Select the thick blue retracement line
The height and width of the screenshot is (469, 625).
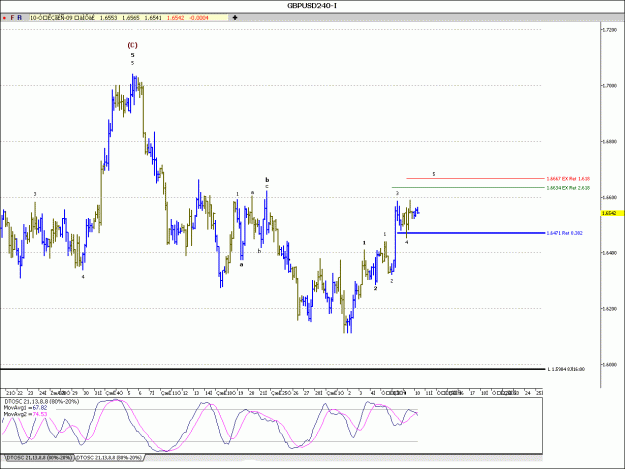471,233
